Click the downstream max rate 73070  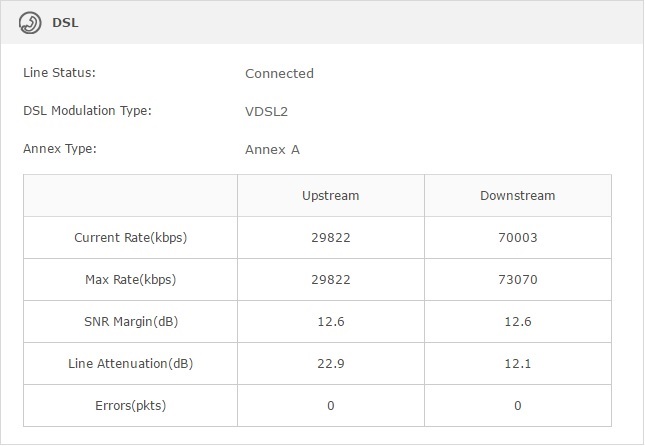click(517, 280)
